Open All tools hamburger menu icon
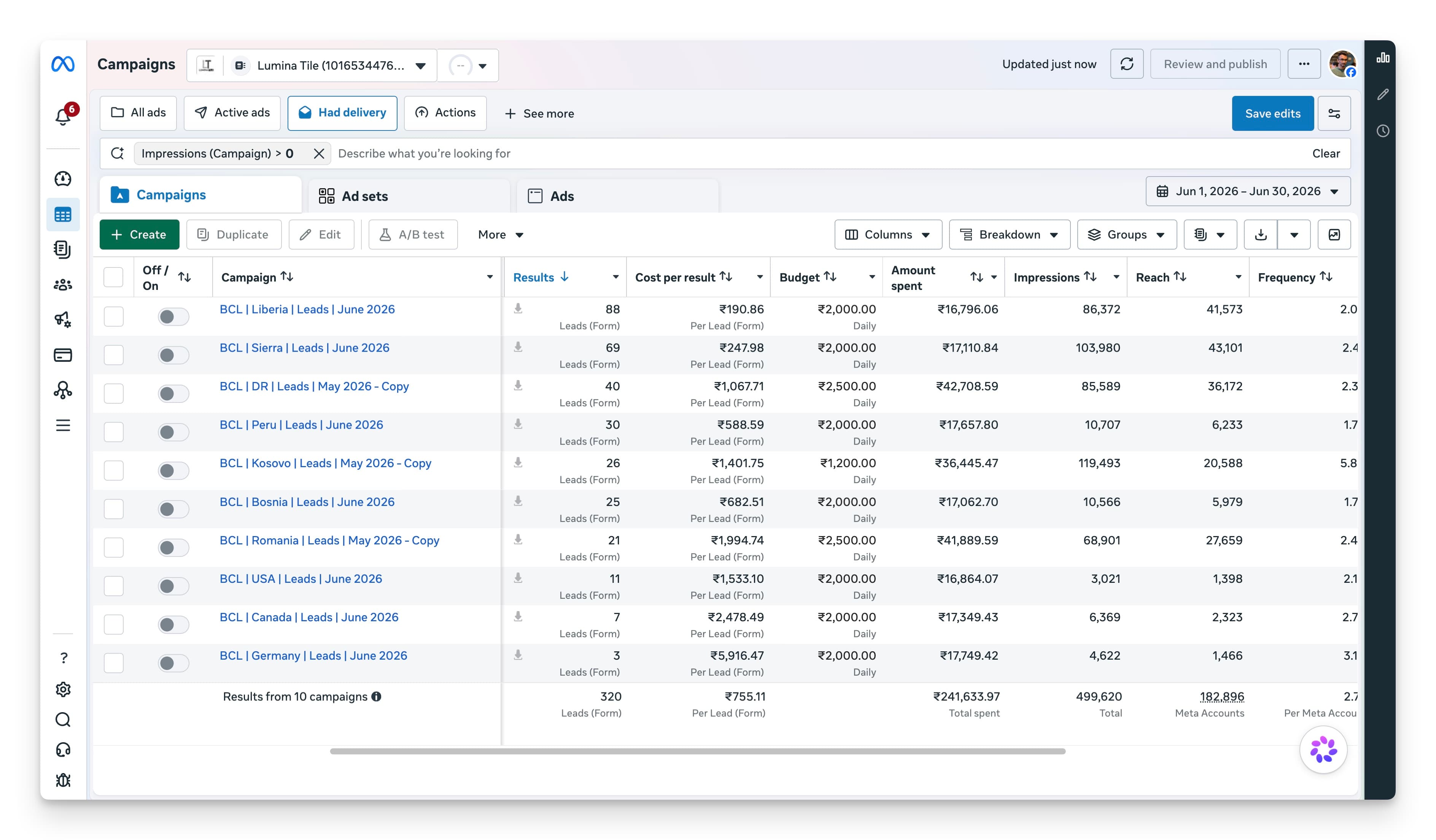Screen dimensions: 1436x840 (x=63, y=426)
